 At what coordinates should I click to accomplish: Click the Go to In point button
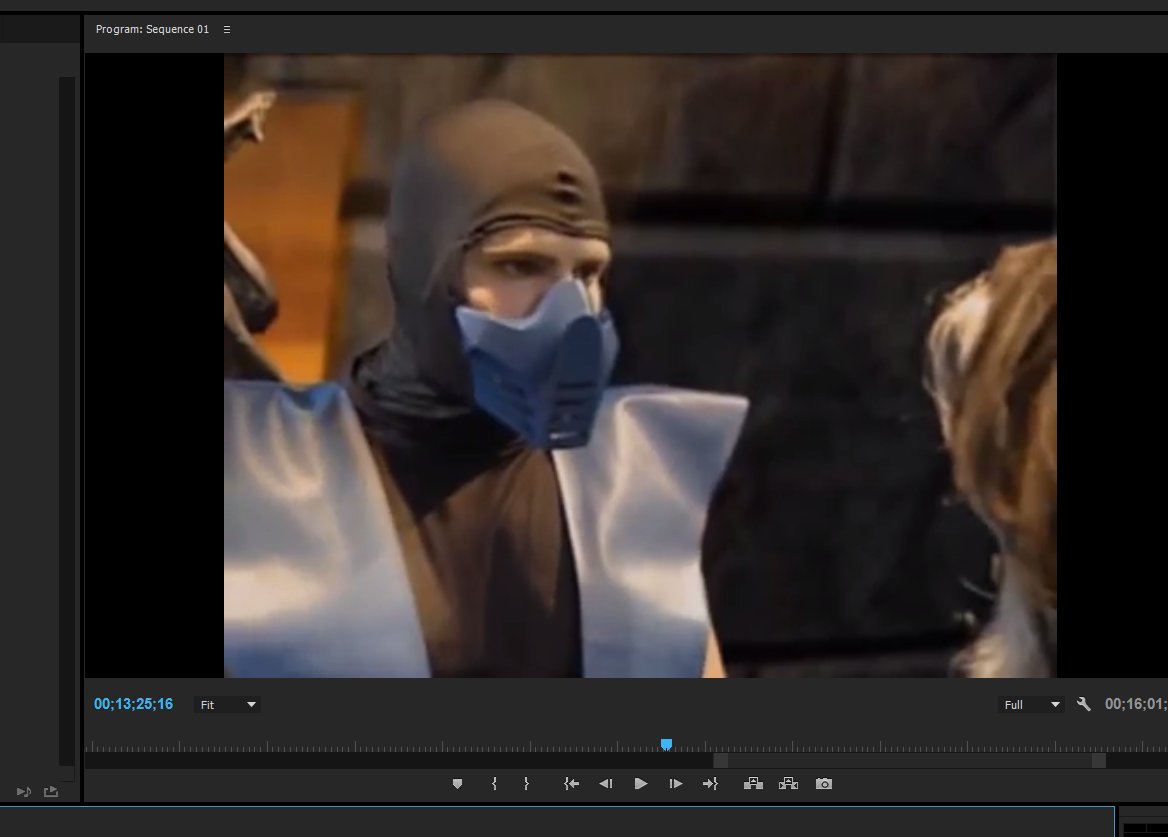[x=571, y=783]
